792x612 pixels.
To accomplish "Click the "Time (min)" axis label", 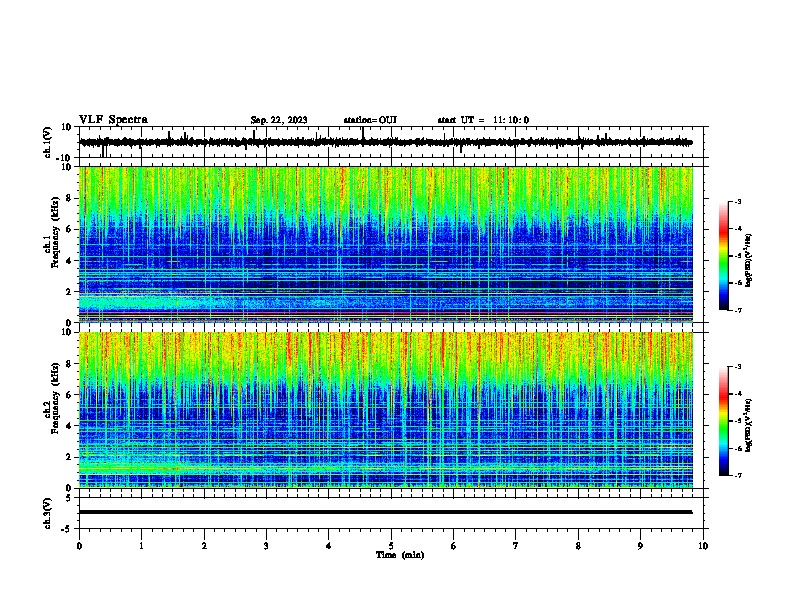I will pyautogui.click(x=400, y=555).
